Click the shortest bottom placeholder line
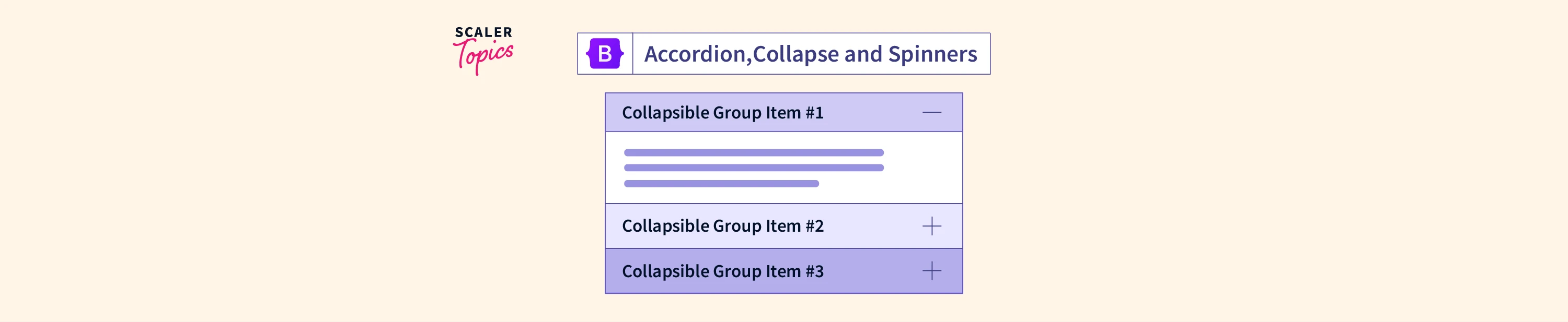The image size is (1568, 322). (x=721, y=184)
